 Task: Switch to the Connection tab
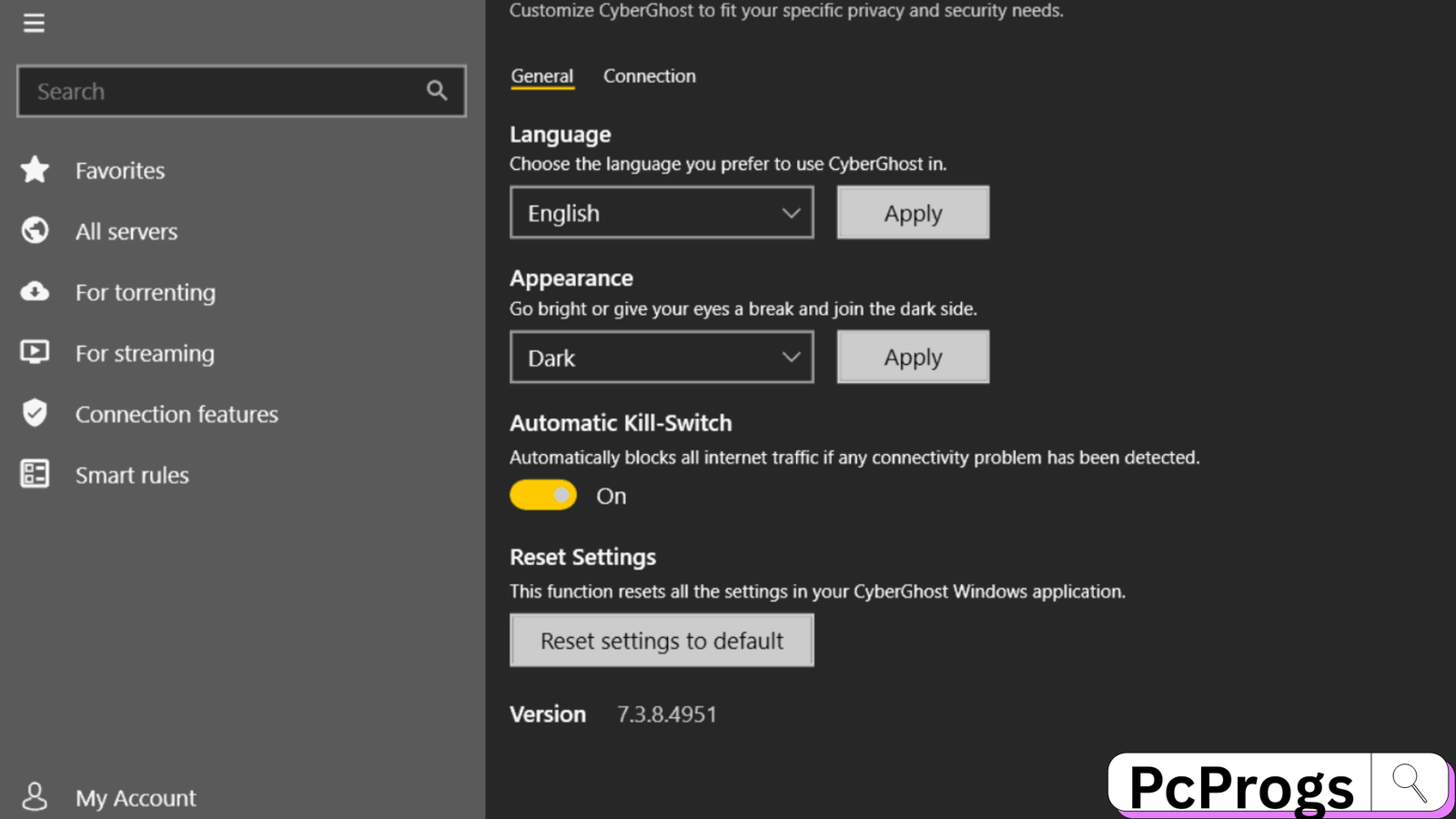(x=650, y=76)
